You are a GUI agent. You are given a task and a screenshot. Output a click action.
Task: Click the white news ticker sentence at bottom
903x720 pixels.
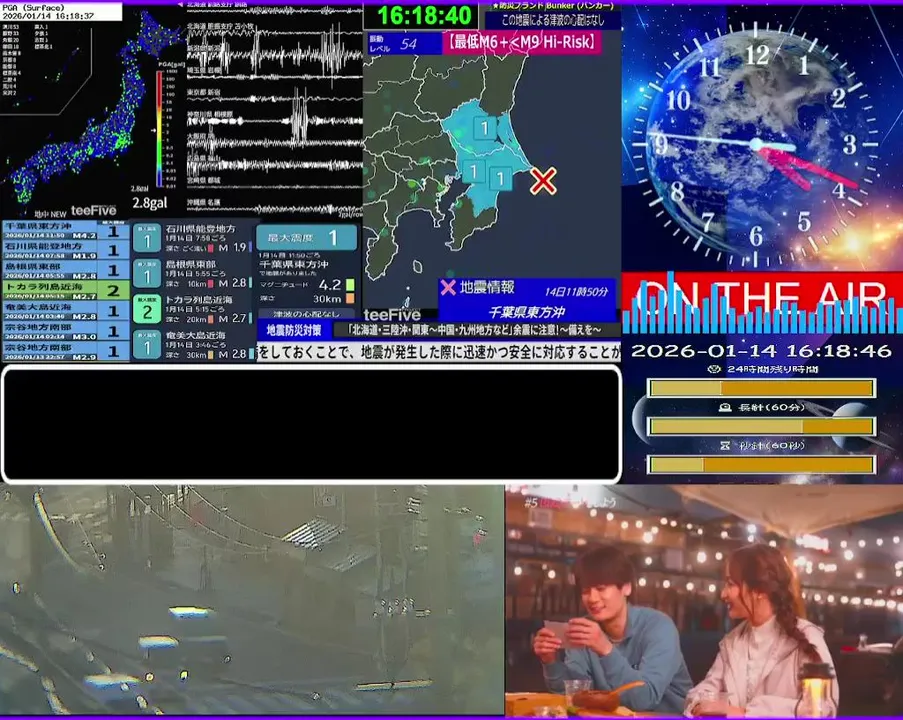[x=439, y=351]
